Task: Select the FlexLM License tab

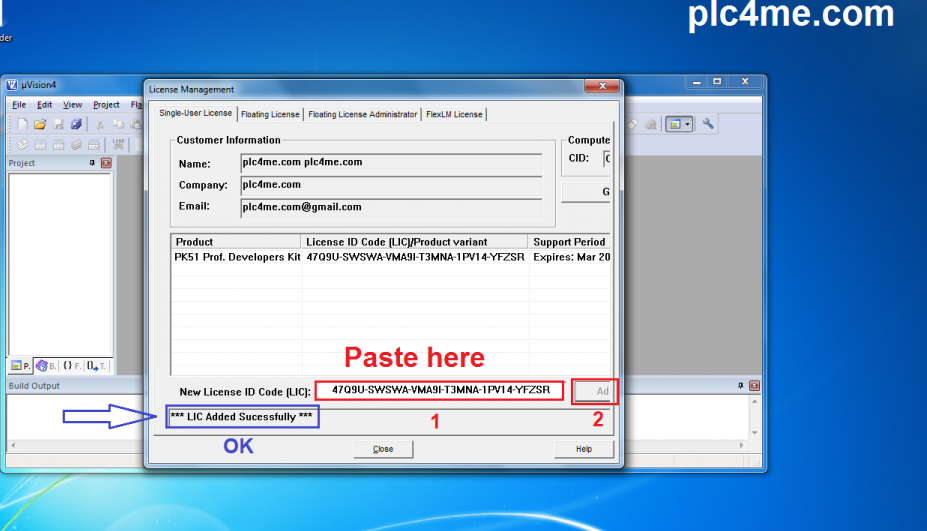Action: pyautogui.click(x=454, y=114)
